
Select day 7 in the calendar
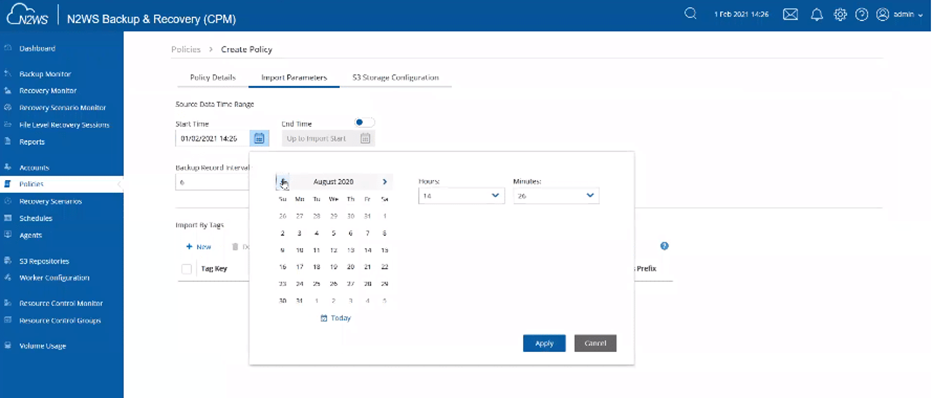[368, 233]
